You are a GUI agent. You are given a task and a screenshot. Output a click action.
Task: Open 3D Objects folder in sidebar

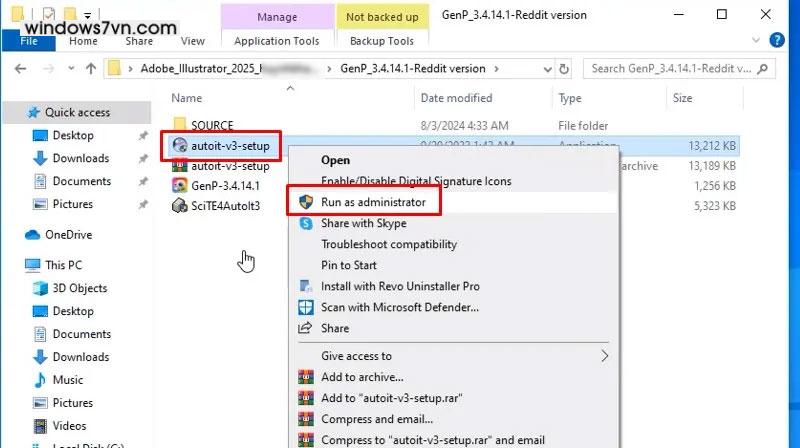click(x=81, y=289)
